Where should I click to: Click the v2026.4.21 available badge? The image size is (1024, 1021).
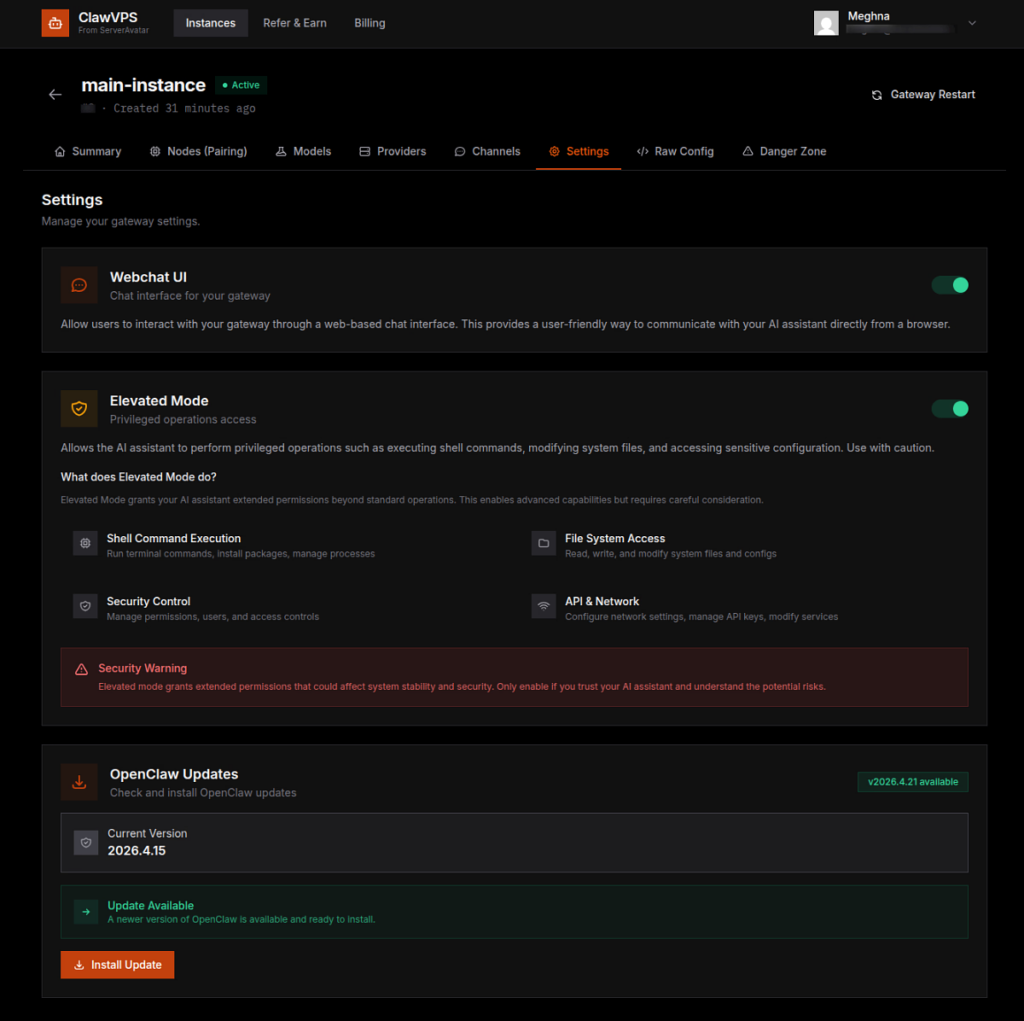912,781
